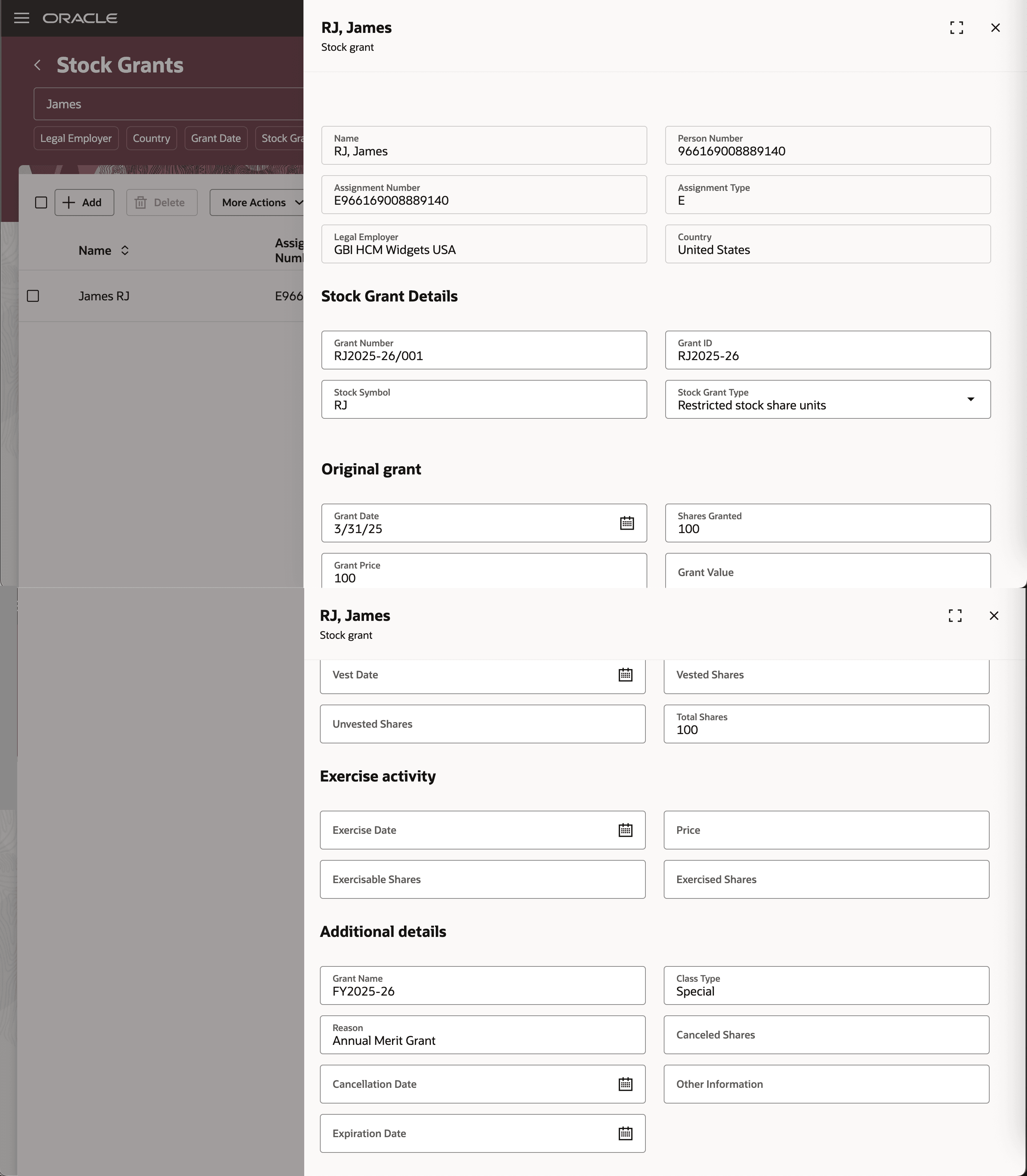This screenshot has height=1176, width=1027.
Task: Click the Add button
Action: [x=84, y=202]
